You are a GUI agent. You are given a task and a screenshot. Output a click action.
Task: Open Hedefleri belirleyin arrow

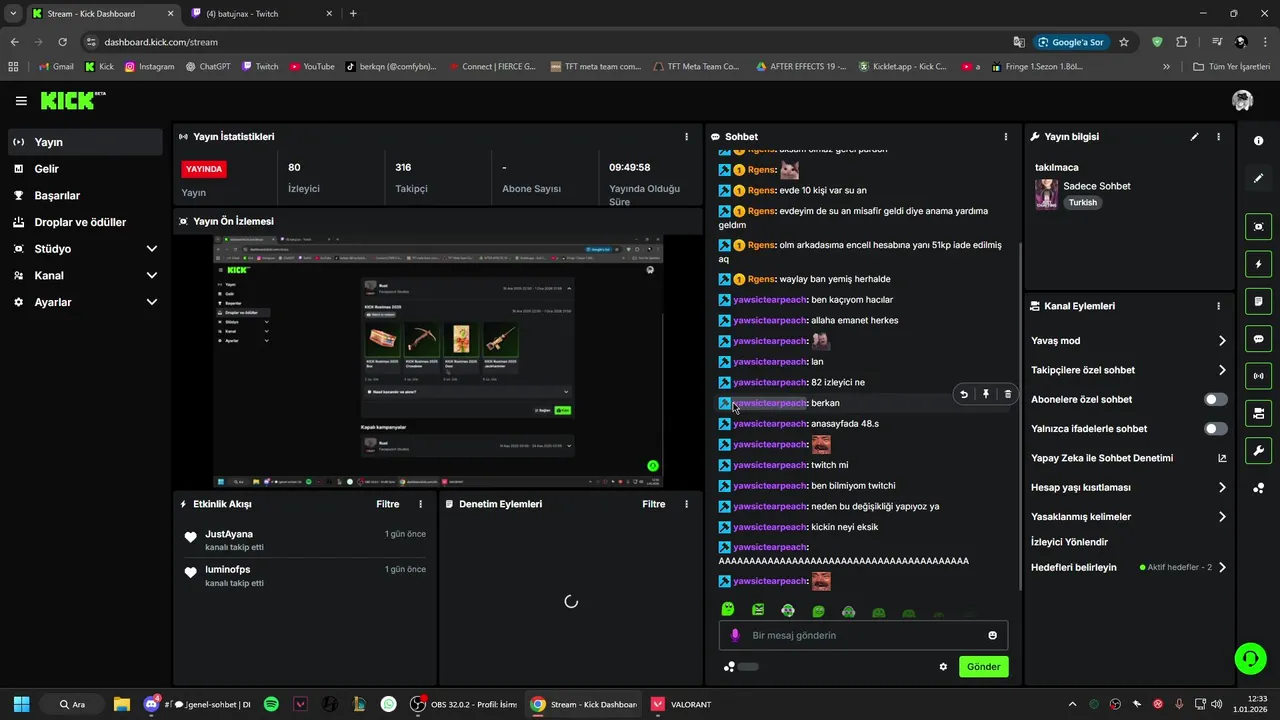coord(1221,567)
